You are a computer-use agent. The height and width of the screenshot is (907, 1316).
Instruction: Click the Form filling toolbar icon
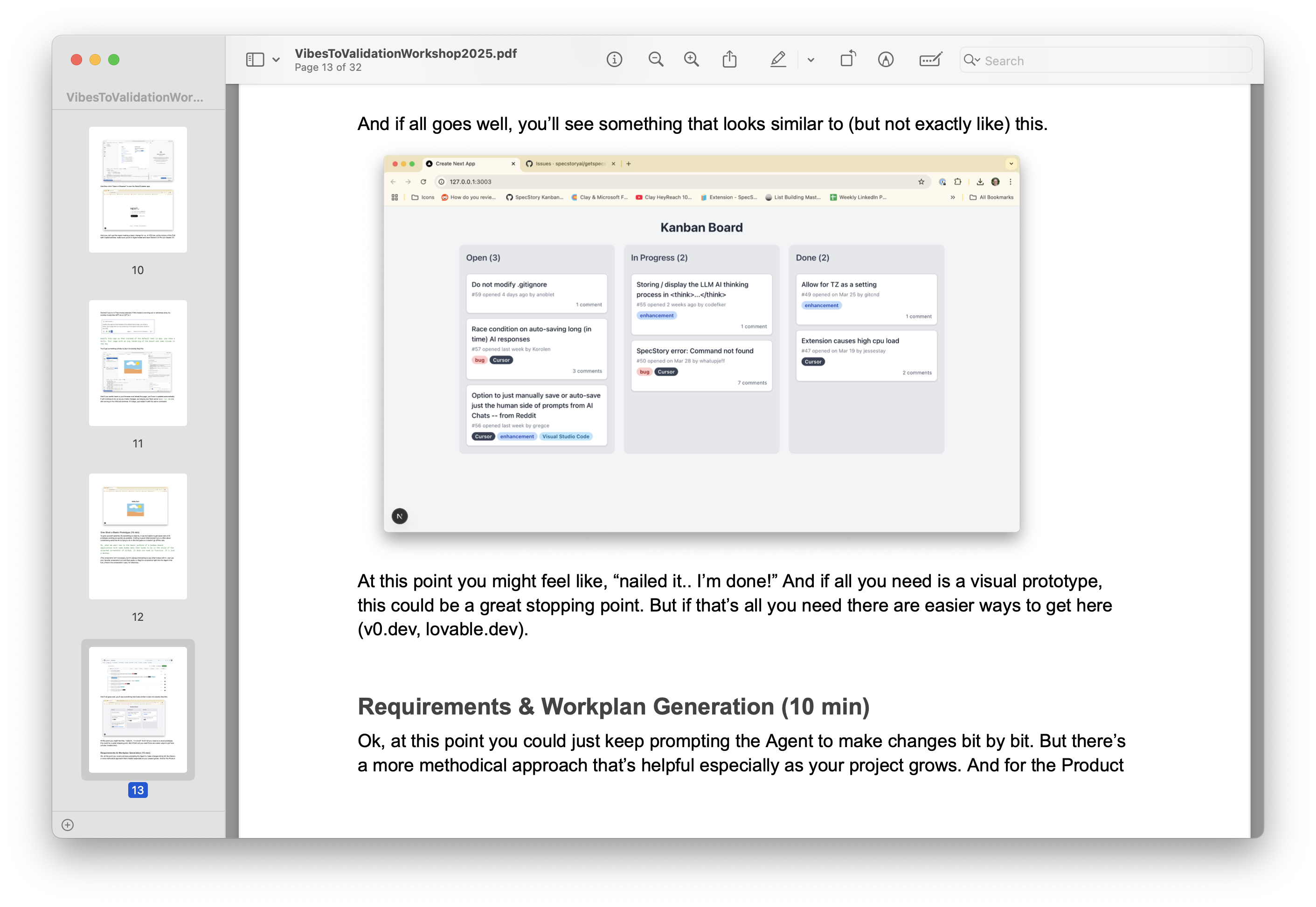pyautogui.click(x=930, y=60)
